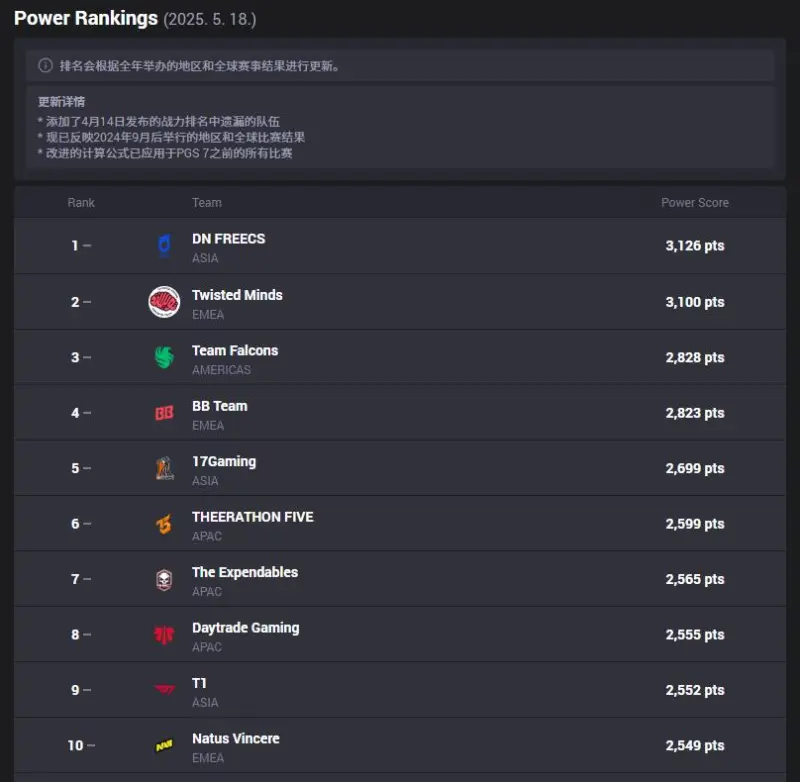Click the T1 team logo

click(164, 690)
